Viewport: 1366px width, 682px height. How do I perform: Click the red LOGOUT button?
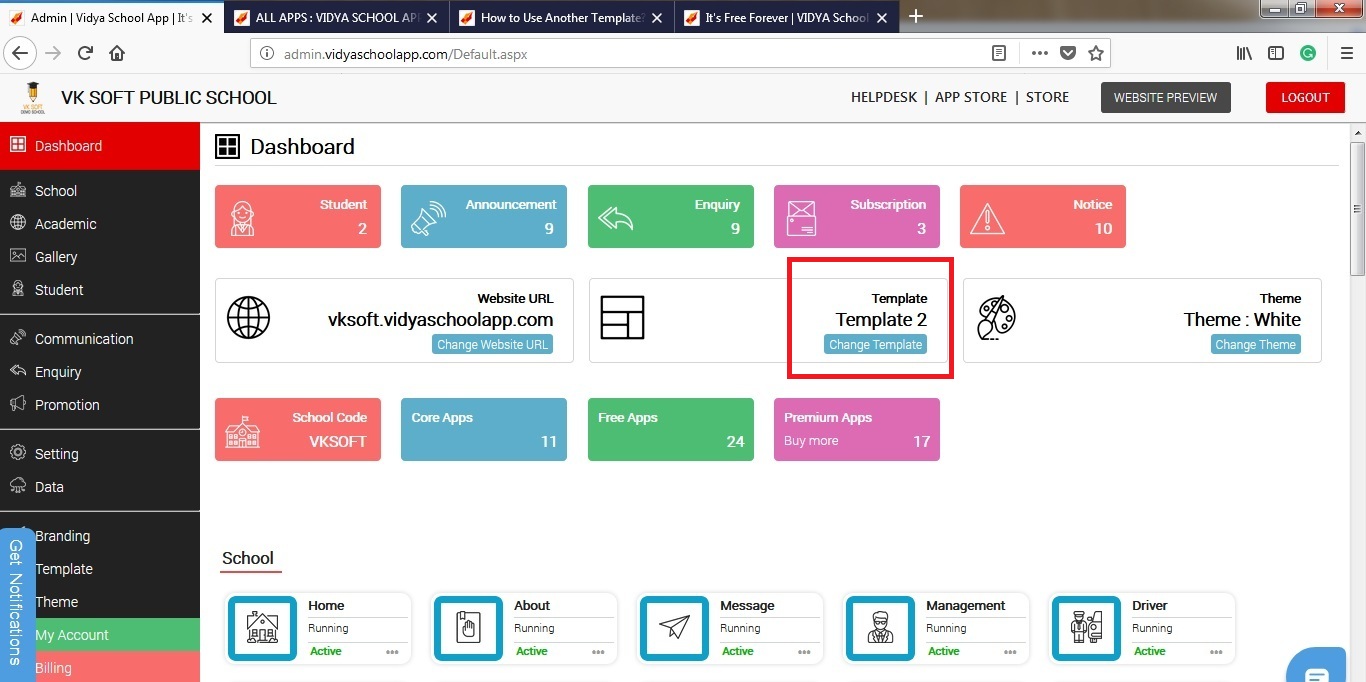tap(1305, 97)
